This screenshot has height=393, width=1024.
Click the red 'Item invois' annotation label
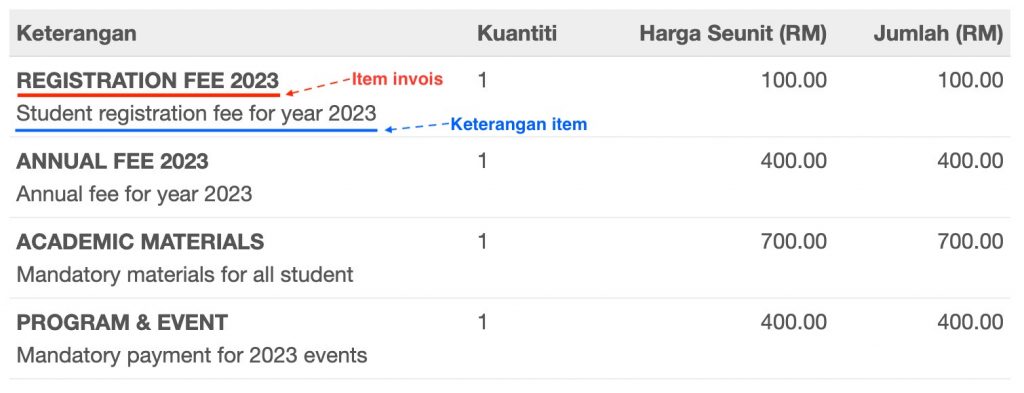coord(397,79)
